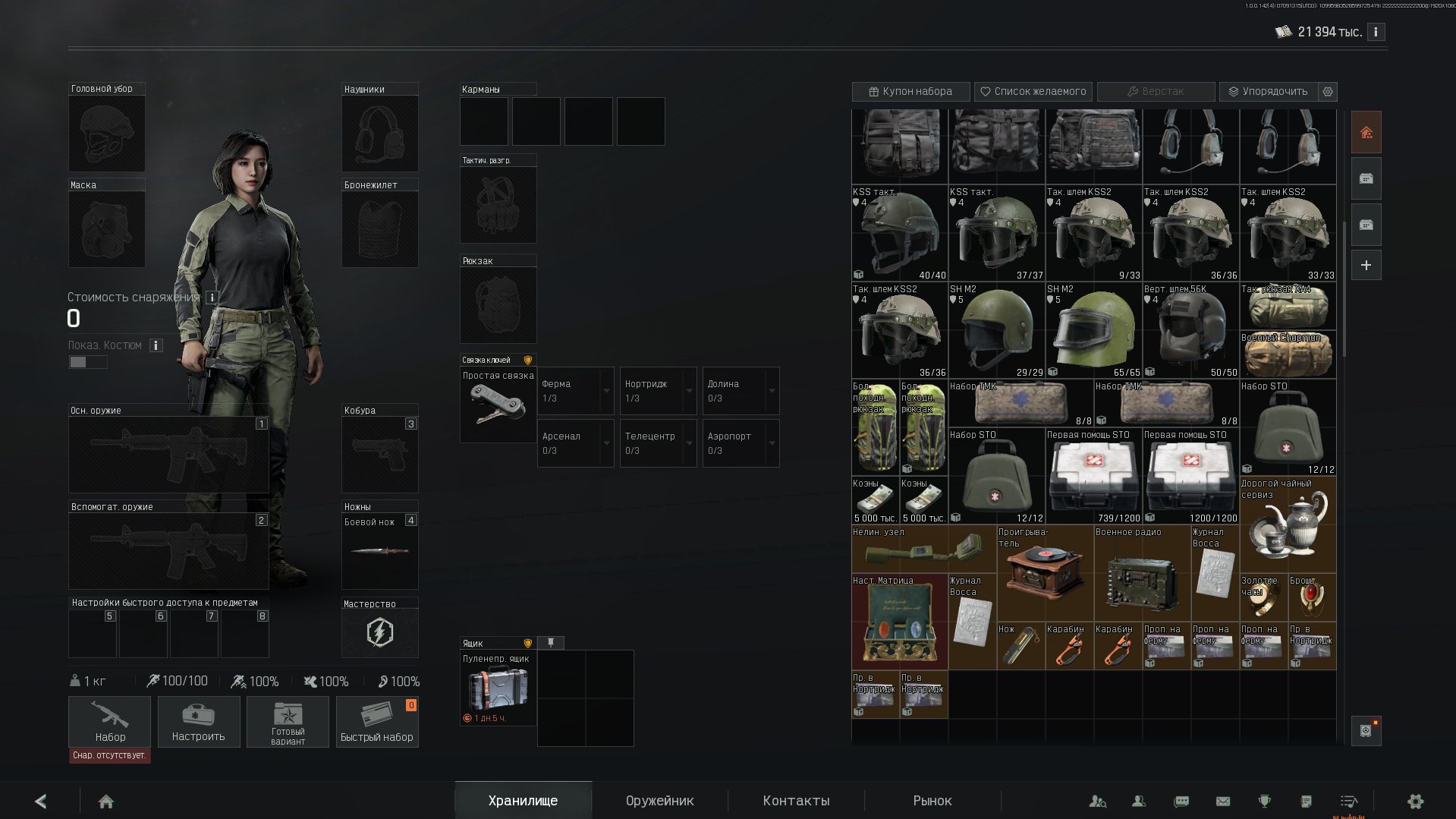Open the music playlist icon
This screenshot has height=819, width=1456.
1348,801
